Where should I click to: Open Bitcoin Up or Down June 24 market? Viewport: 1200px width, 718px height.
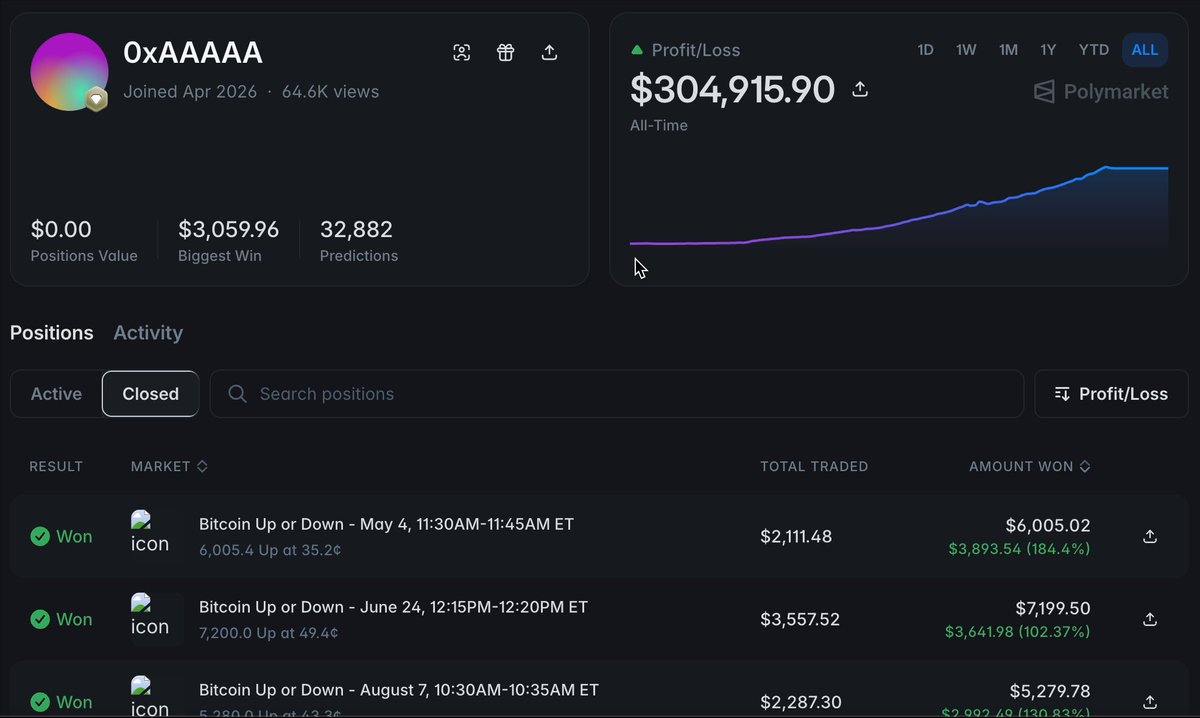coord(393,607)
